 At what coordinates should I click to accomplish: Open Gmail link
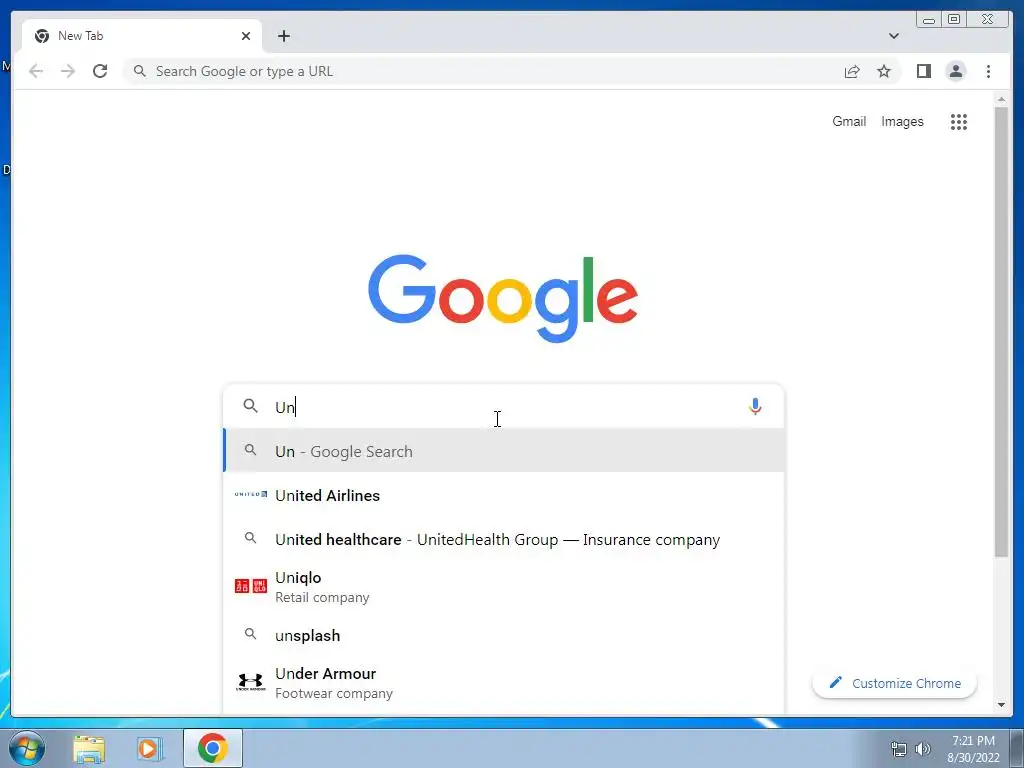coord(849,121)
